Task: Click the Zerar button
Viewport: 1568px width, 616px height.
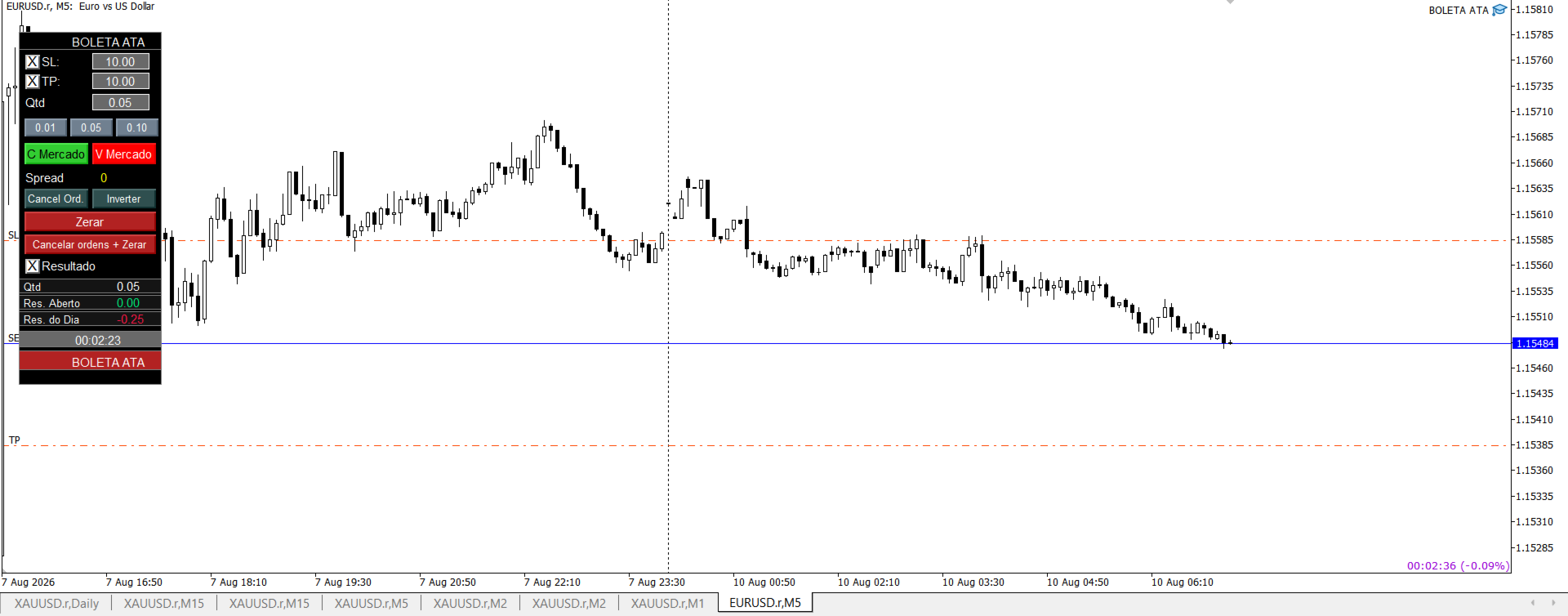Action: tap(90, 221)
